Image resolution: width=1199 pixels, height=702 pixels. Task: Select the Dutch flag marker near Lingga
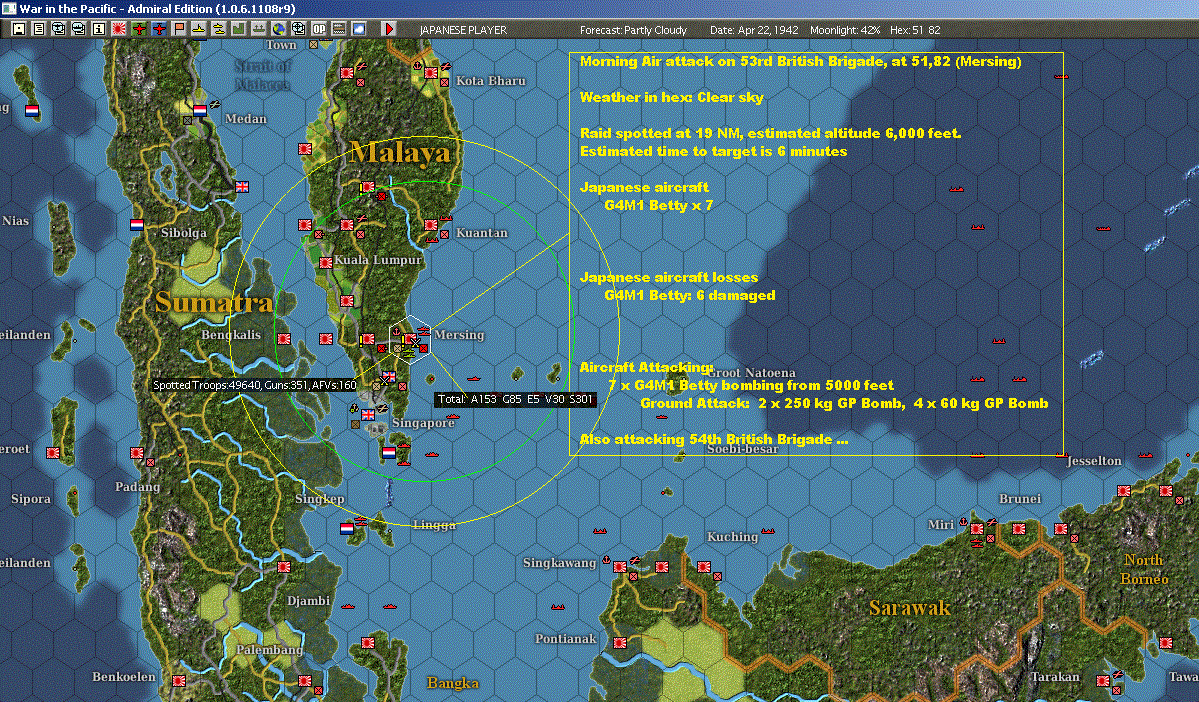tap(346, 528)
